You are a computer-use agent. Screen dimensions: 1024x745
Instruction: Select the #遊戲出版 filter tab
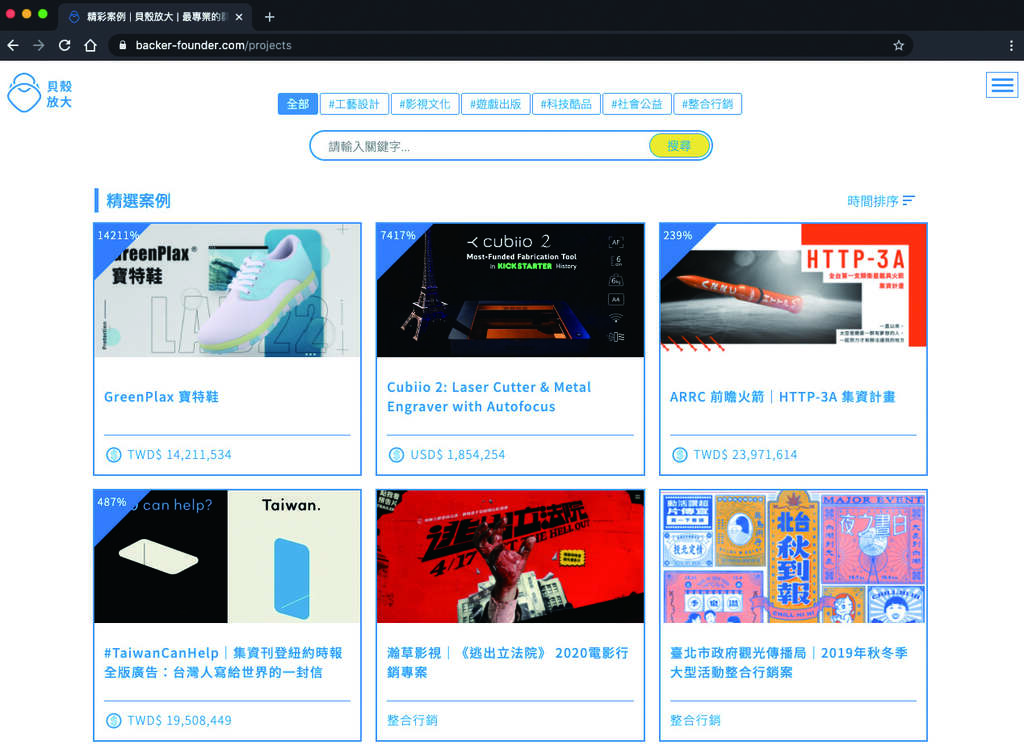pyautogui.click(x=495, y=104)
